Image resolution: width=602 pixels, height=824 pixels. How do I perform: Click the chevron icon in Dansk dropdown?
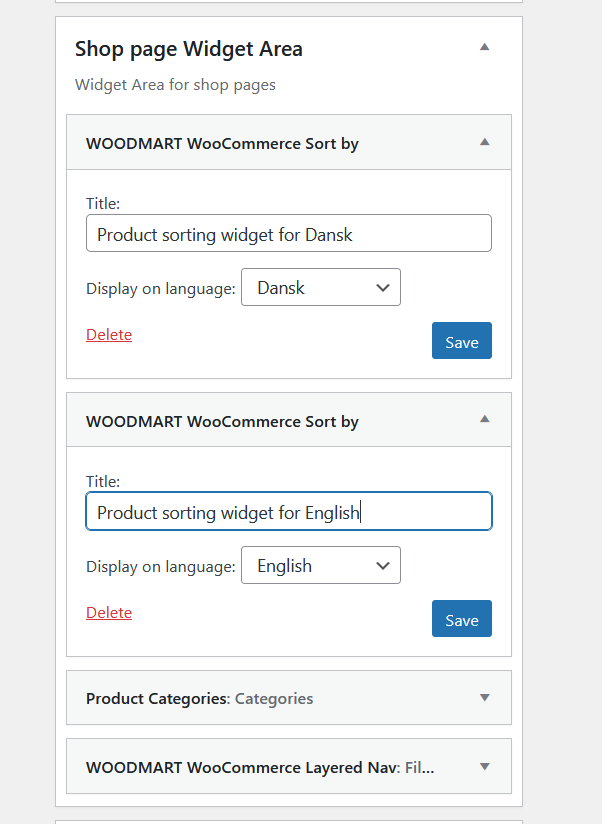383,288
